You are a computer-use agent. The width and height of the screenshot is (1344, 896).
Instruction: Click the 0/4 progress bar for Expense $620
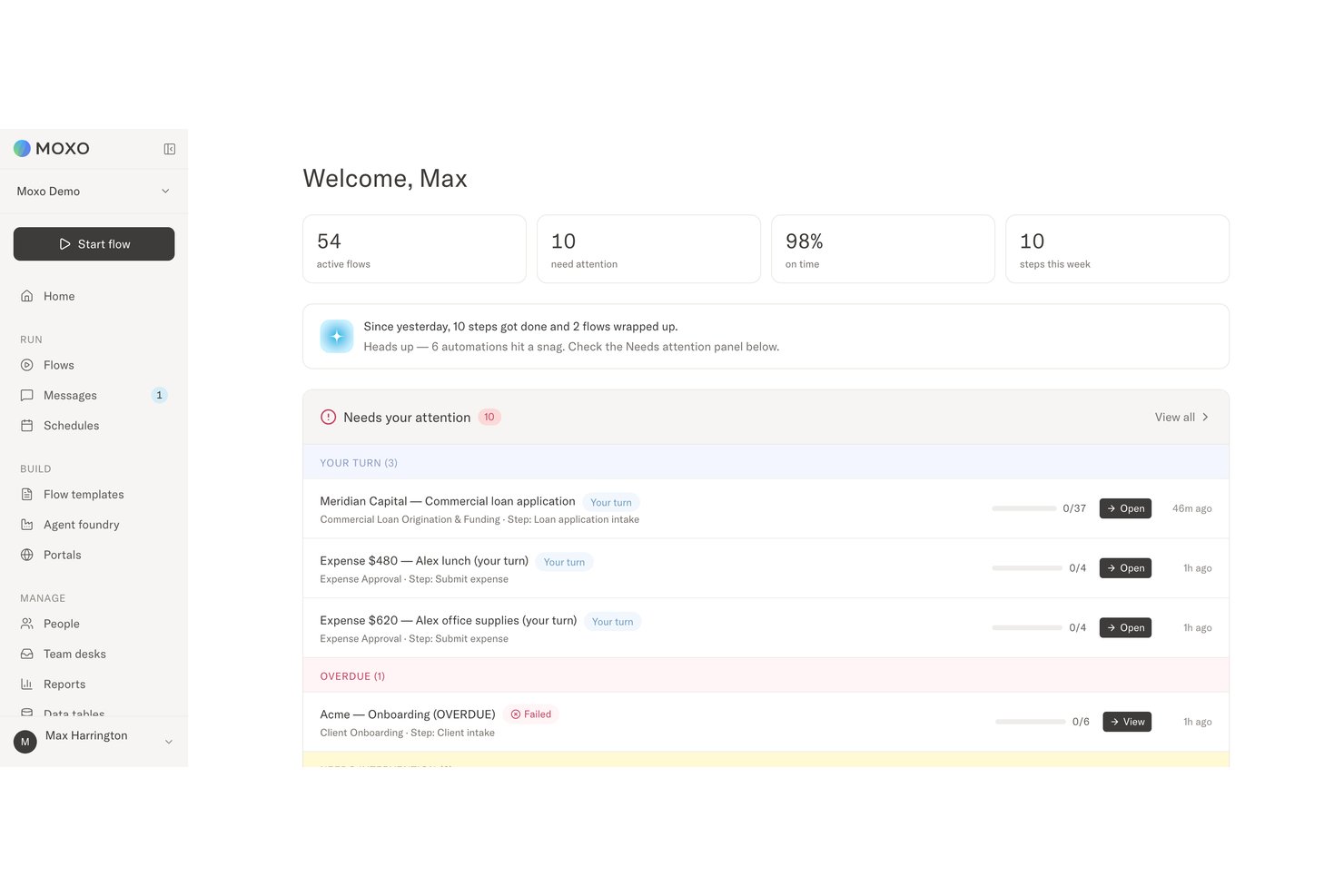[x=1027, y=628]
